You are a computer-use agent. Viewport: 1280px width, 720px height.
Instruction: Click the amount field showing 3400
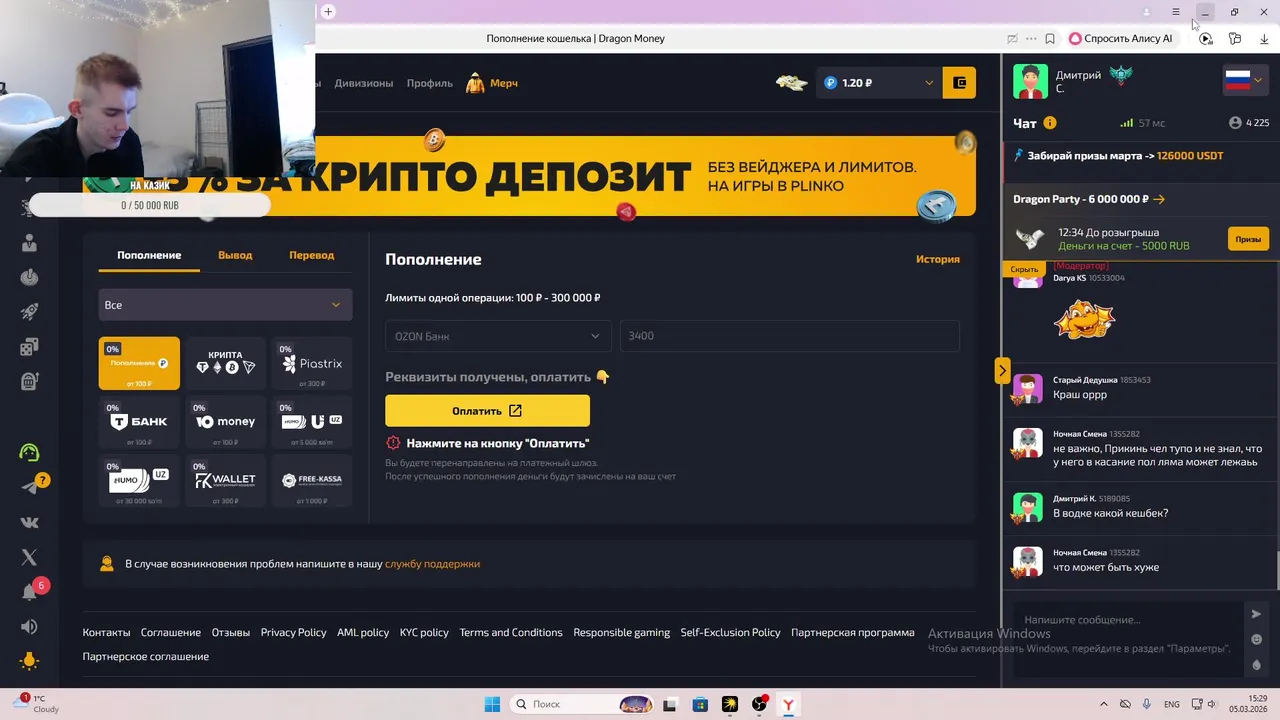[x=789, y=336]
